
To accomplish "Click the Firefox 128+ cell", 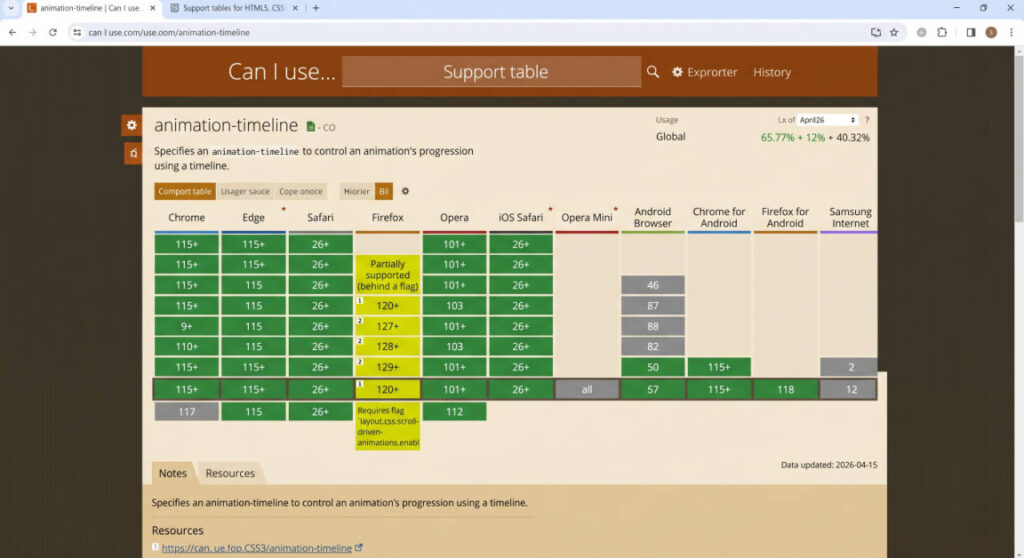I will pos(387,346).
